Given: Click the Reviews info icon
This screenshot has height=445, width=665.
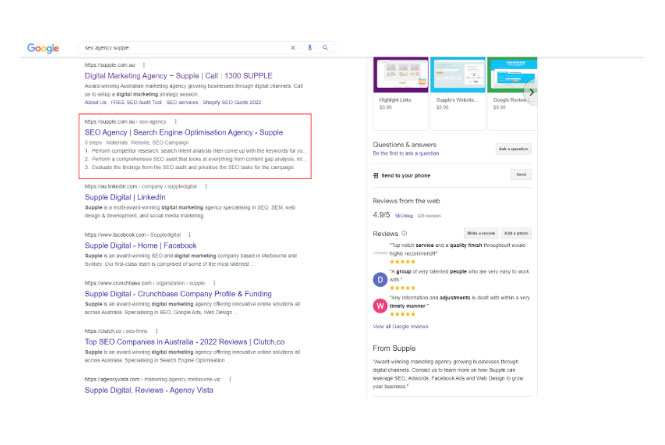Looking at the screenshot, I should pyautogui.click(x=404, y=233).
